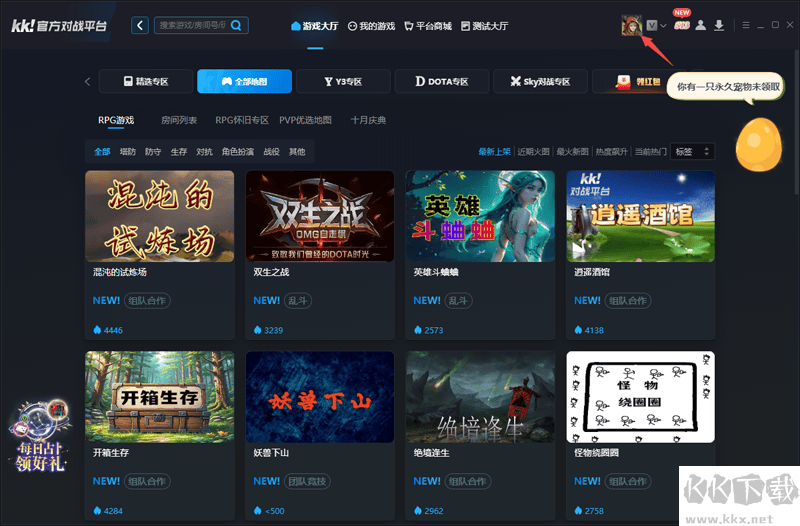Open the 双生之战 game thumbnail
Viewport: 800px width, 526px height.
pyautogui.click(x=320, y=216)
